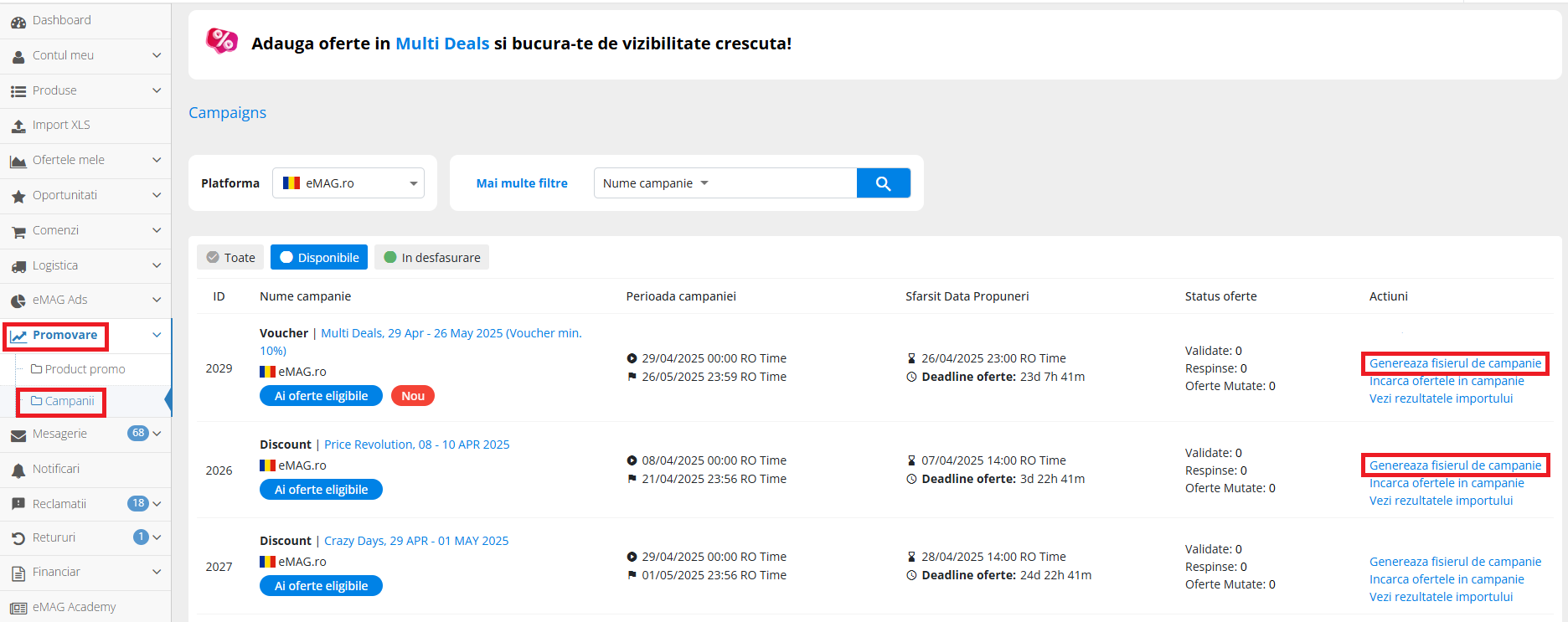
Task: Click the Comenzi cart icon
Action: pos(18,231)
